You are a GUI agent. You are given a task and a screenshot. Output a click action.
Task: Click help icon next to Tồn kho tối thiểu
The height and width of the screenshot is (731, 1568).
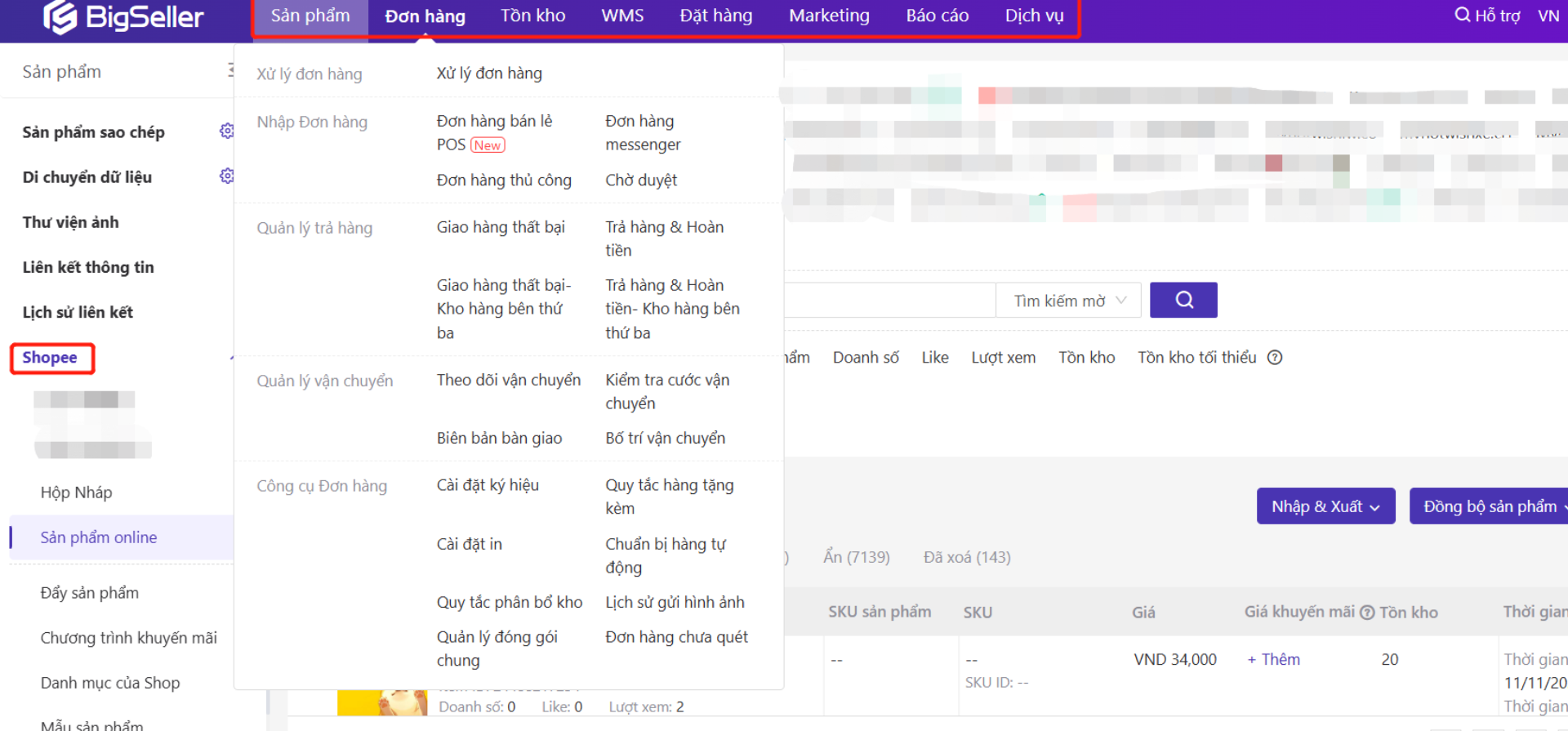click(x=1275, y=357)
